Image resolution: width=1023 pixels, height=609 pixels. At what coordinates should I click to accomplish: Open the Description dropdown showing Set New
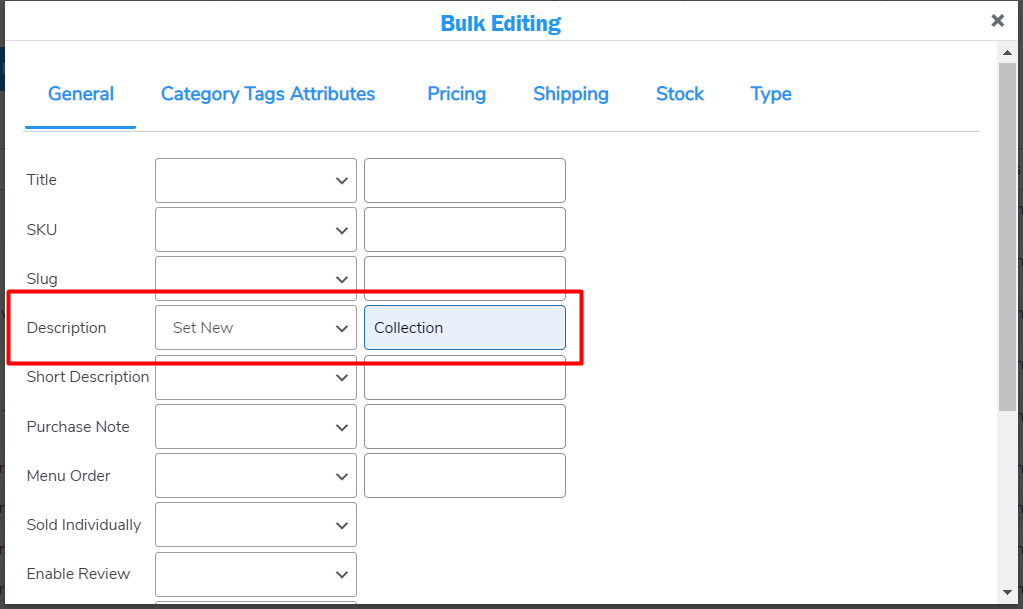(x=255, y=327)
